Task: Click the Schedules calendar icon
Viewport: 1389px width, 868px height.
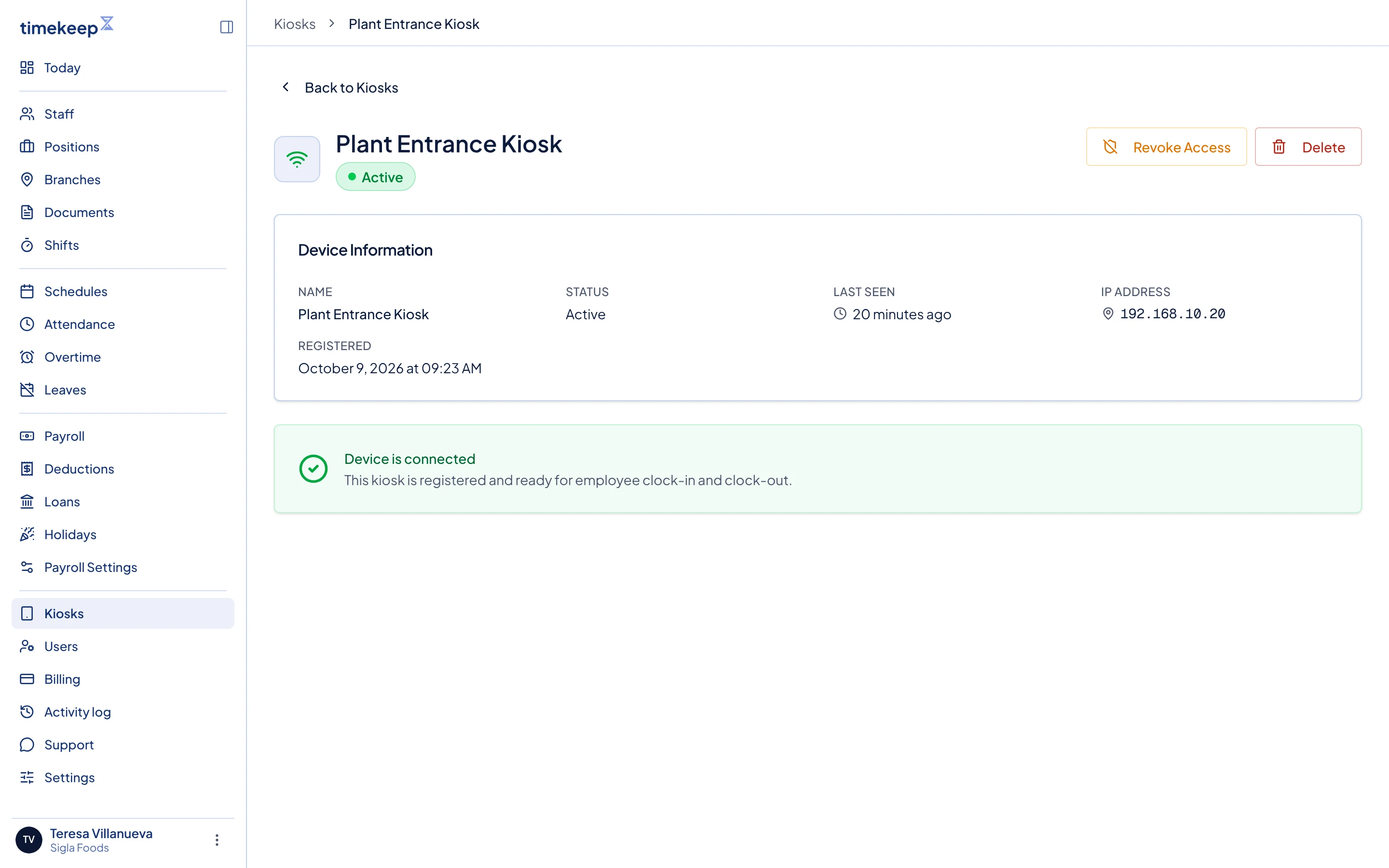Action: point(27,291)
